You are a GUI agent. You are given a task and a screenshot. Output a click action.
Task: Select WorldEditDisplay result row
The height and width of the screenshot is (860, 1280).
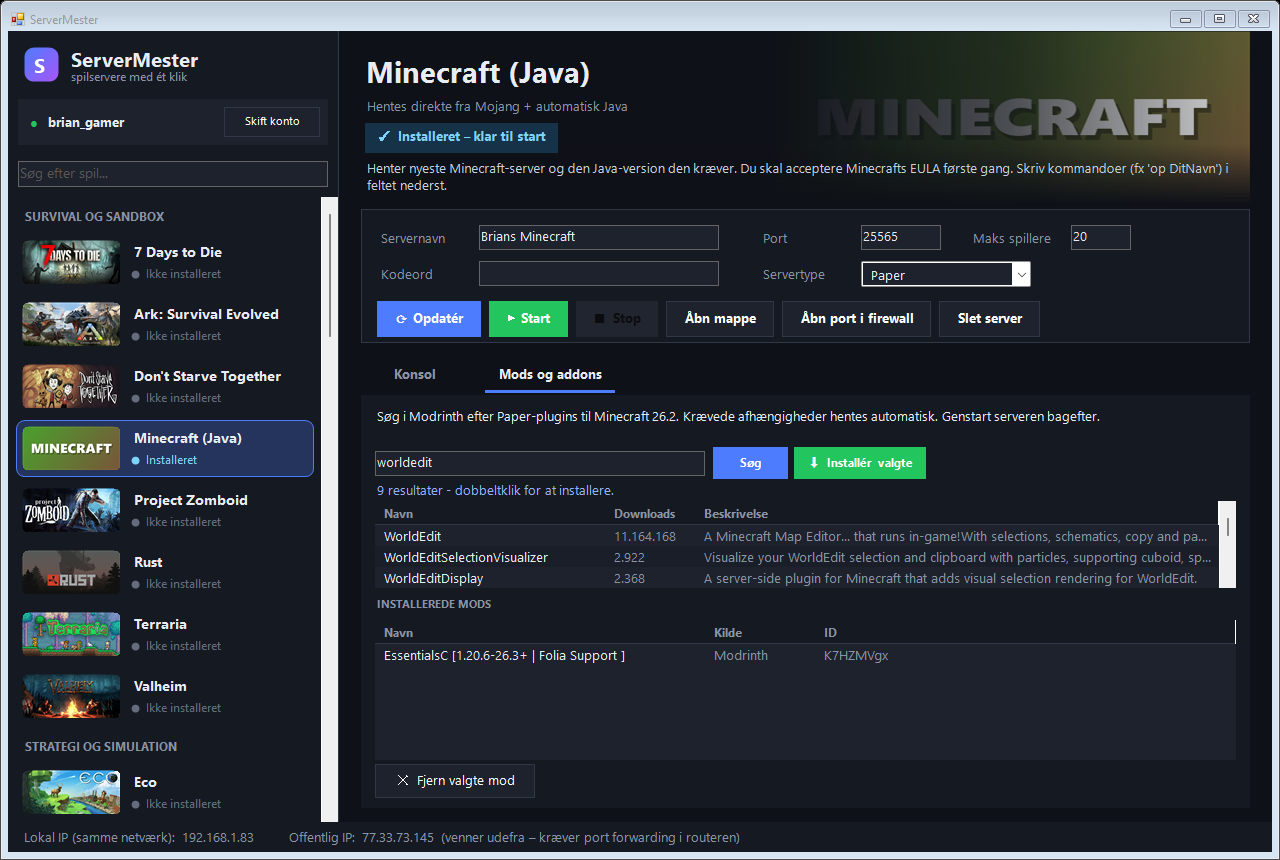pyautogui.click(x=797, y=578)
